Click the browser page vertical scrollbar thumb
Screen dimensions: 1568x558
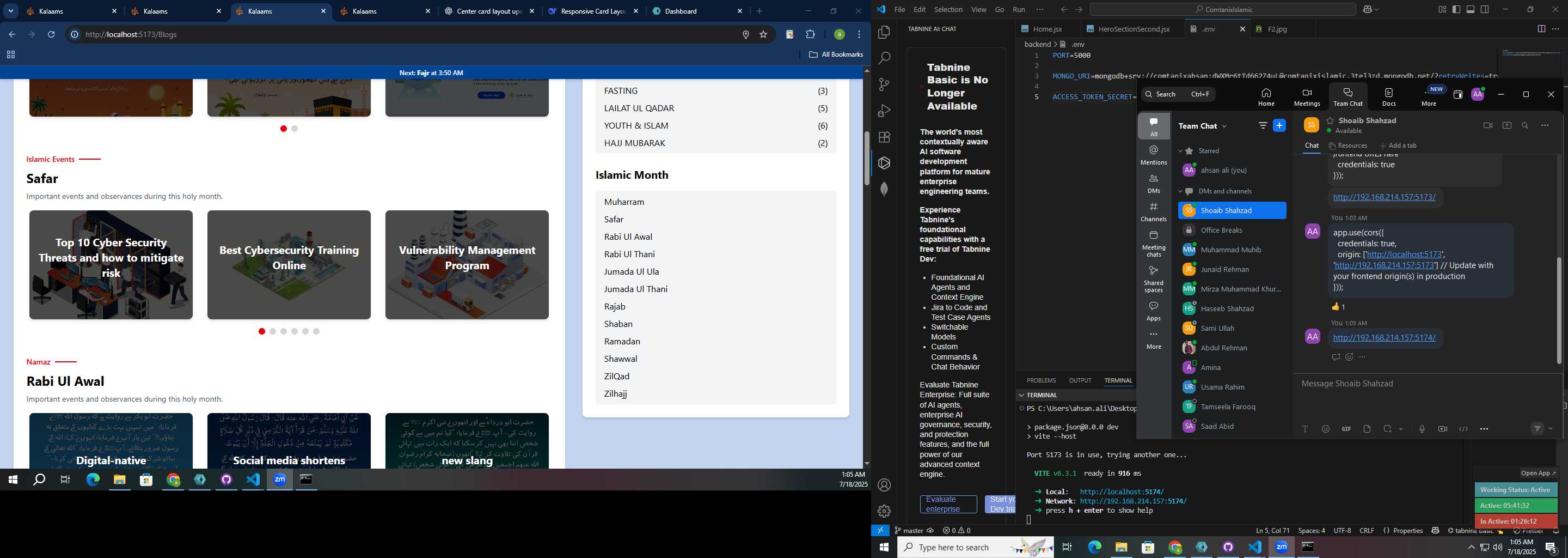coord(867,158)
